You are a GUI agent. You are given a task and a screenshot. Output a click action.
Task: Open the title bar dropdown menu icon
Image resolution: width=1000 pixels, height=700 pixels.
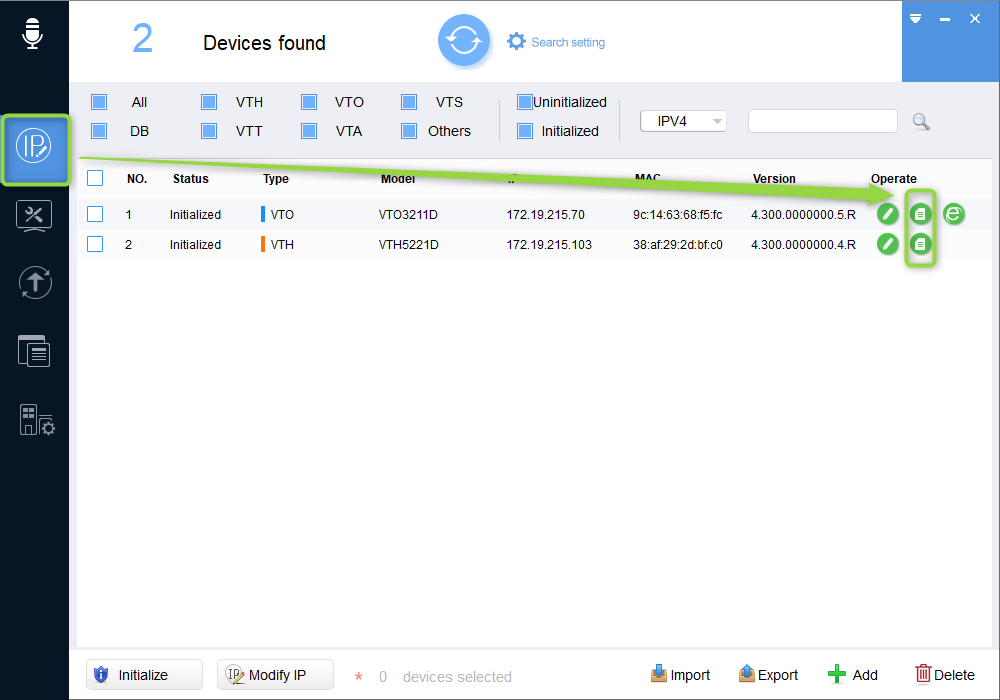click(915, 18)
